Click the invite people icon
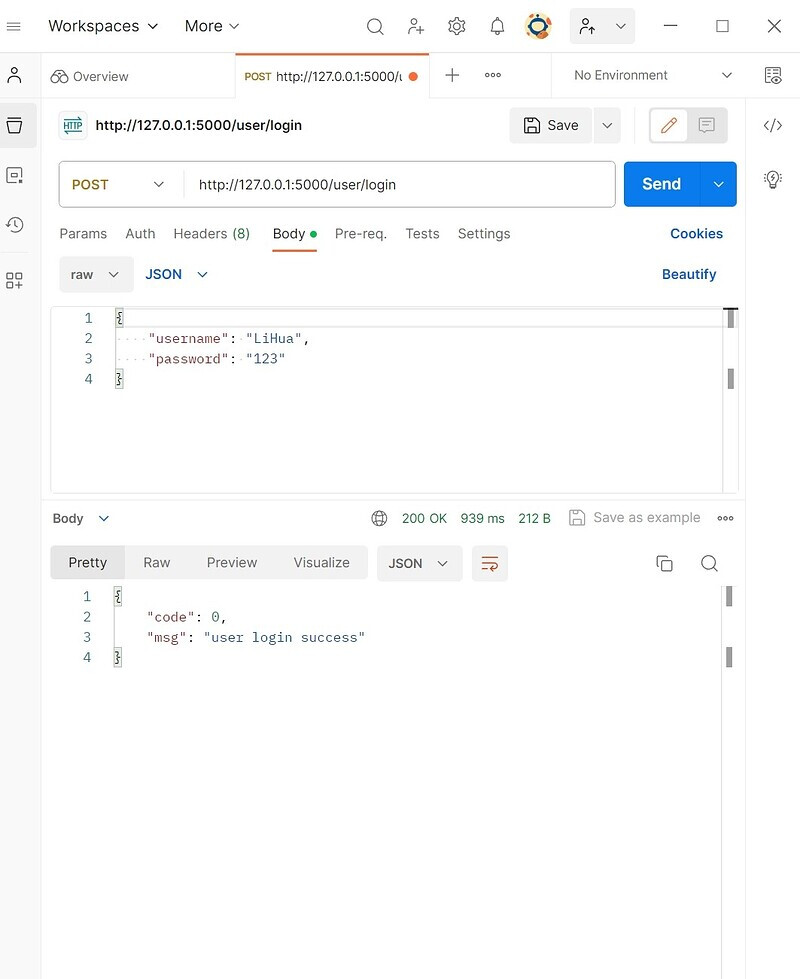The height and width of the screenshot is (979, 800). point(415,26)
